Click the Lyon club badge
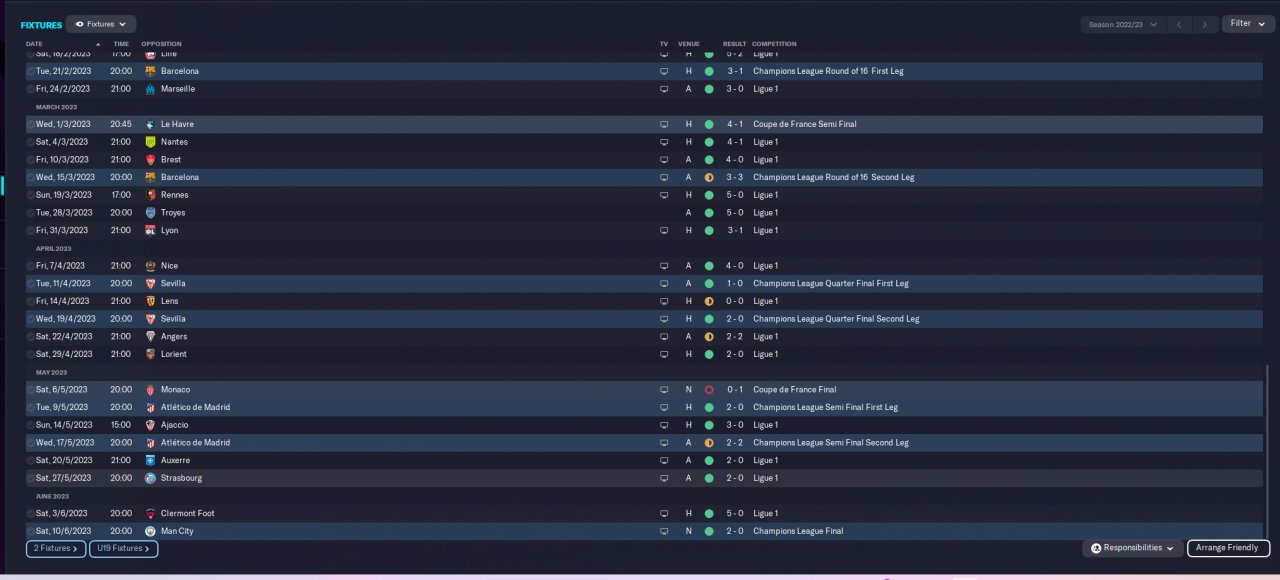1280x580 pixels. [x=151, y=230]
